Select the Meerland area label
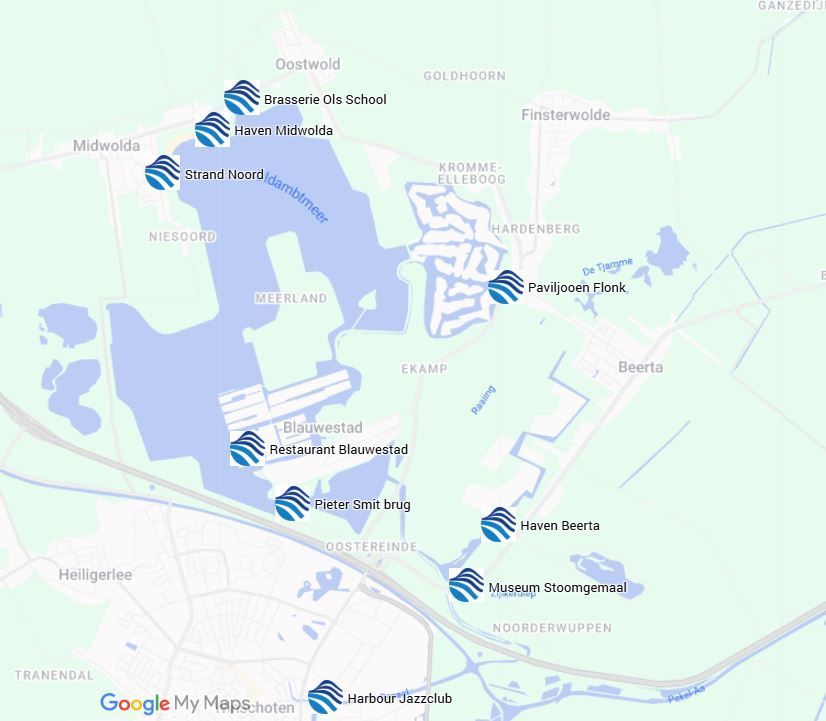The height and width of the screenshot is (721, 826). click(291, 298)
